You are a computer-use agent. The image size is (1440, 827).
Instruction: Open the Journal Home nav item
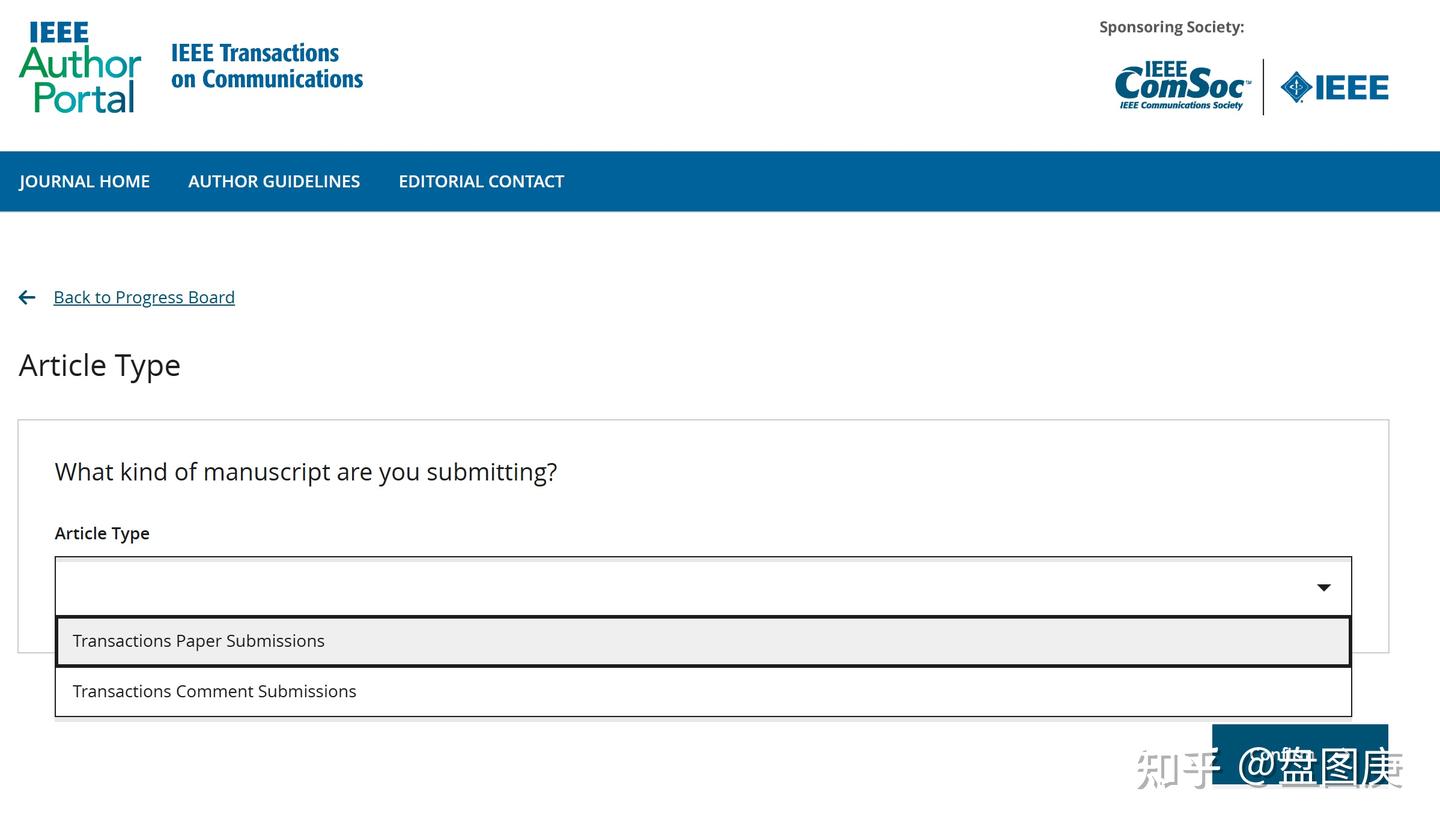coord(85,181)
